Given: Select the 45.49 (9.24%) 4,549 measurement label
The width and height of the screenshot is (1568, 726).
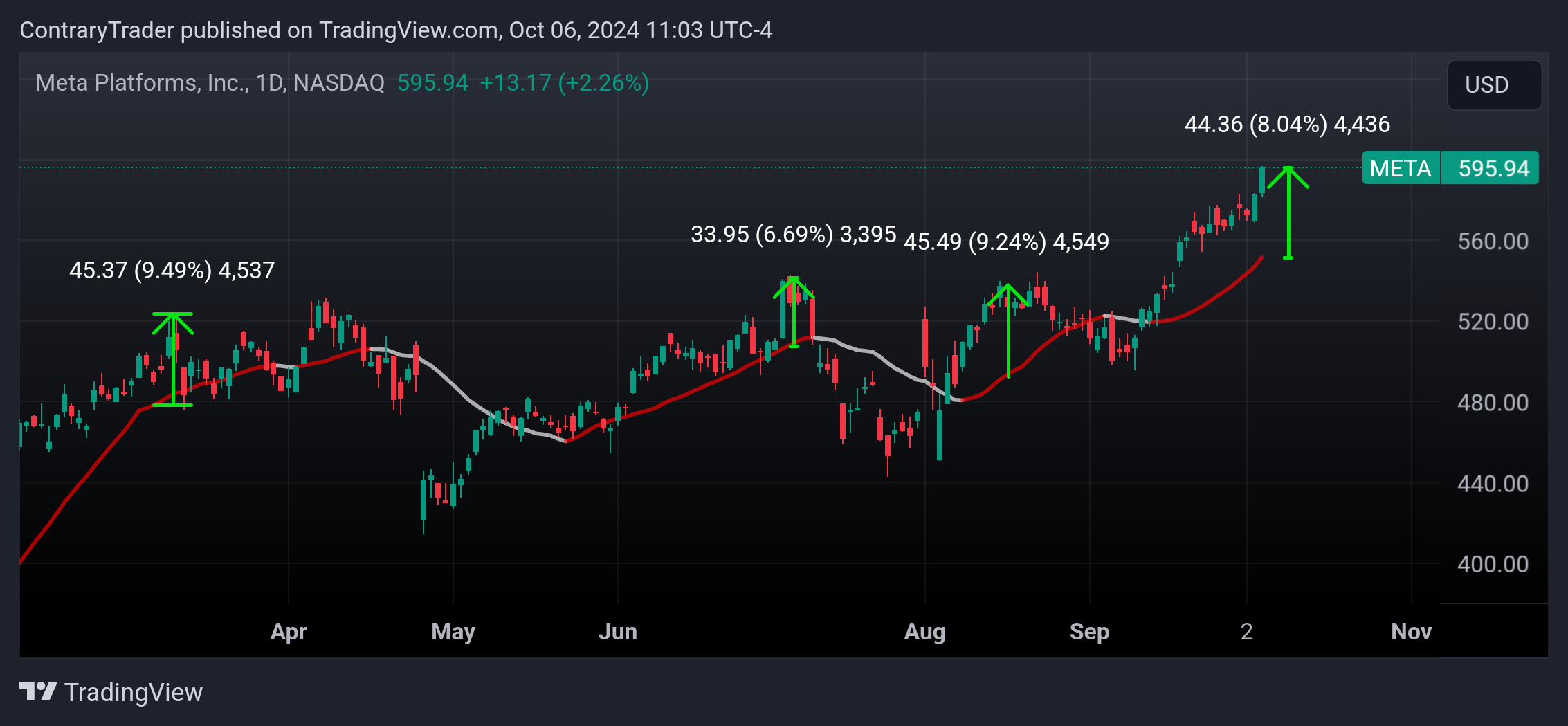Looking at the screenshot, I should (1007, 242).
